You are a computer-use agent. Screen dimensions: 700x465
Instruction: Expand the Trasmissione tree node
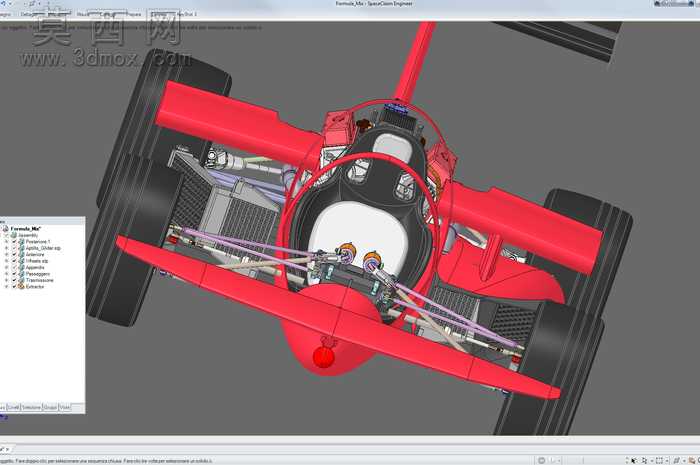point(7,280)
